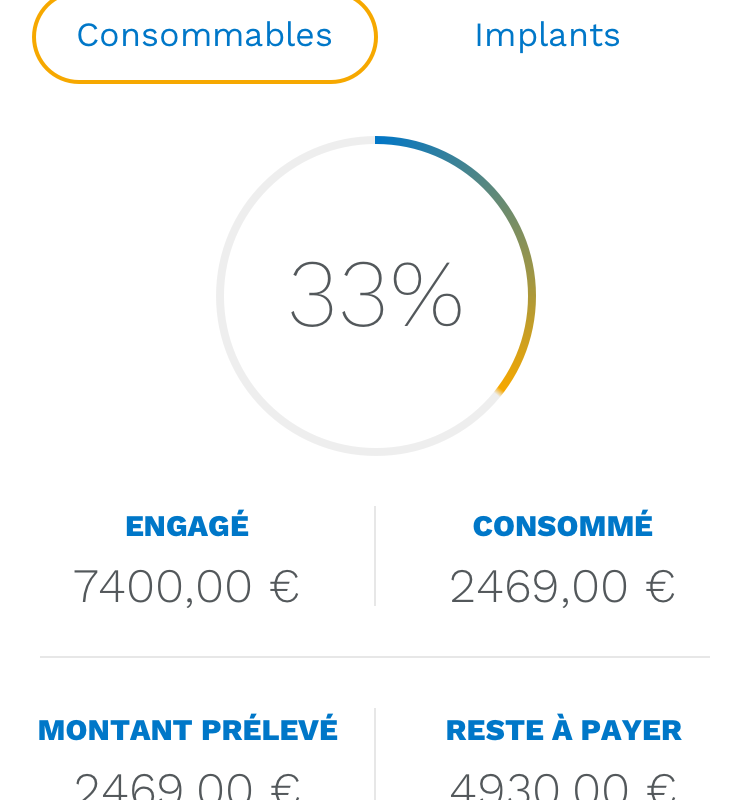Click the MONTANT PRÉLEVÉ heading
Image resolution: width=750 pixels, height=800 pixels.
(188, 730)
